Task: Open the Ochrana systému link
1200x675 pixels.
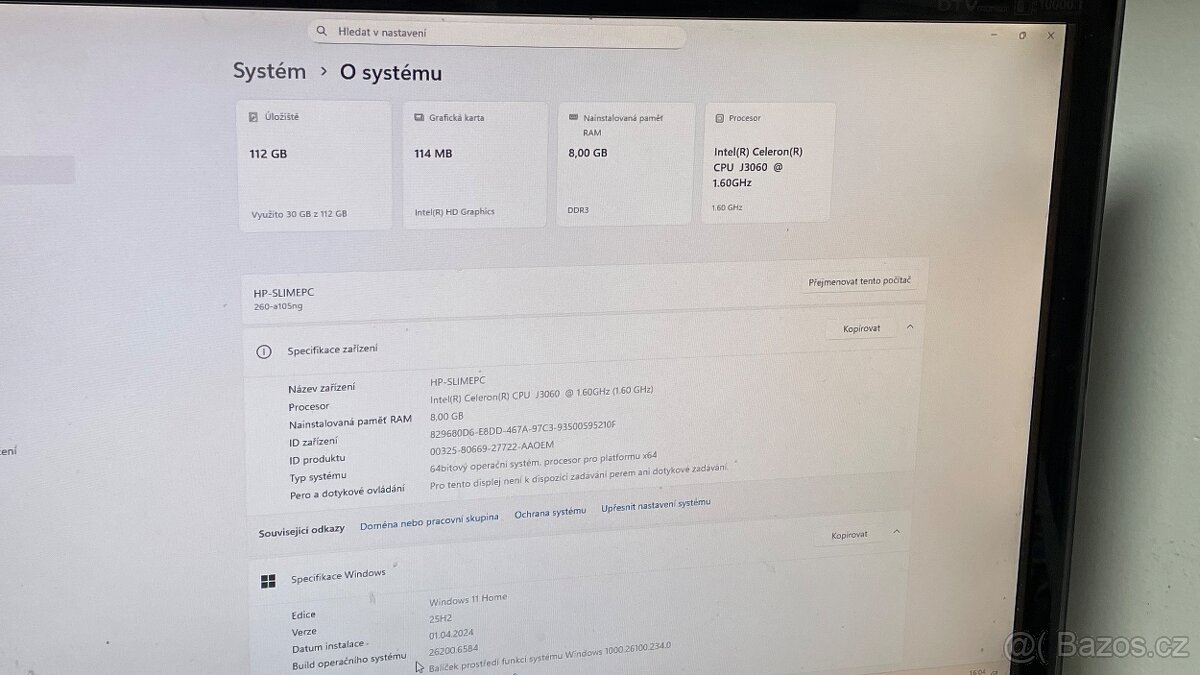Action: [549, 510]
